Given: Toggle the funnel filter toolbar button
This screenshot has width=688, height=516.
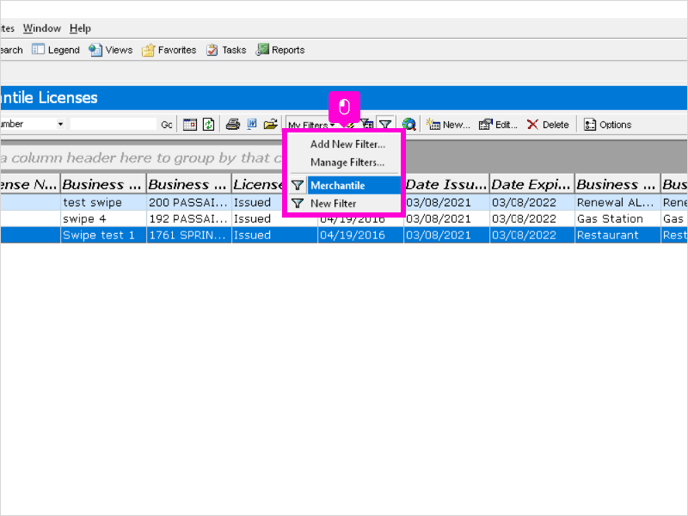Looking at the screenshot, I should coord(385,125).
